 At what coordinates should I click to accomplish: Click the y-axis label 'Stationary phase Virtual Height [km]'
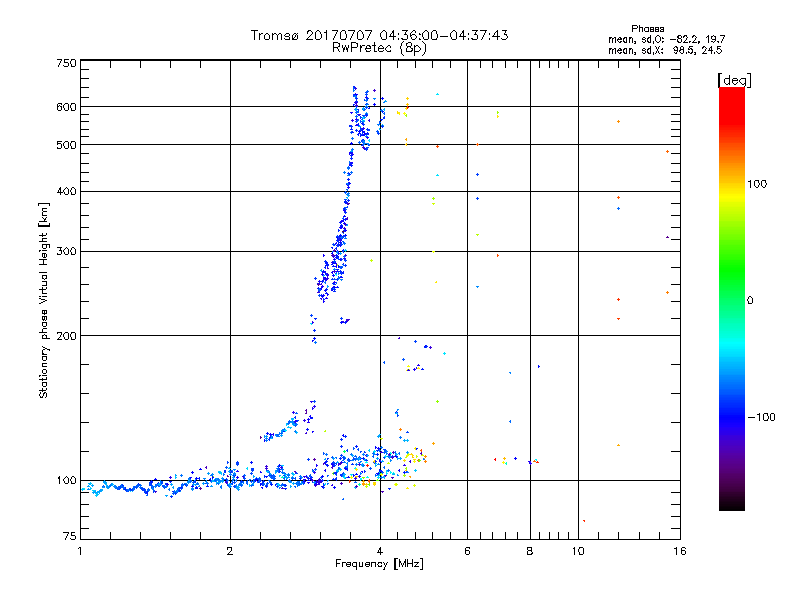[x=43, y=301]
